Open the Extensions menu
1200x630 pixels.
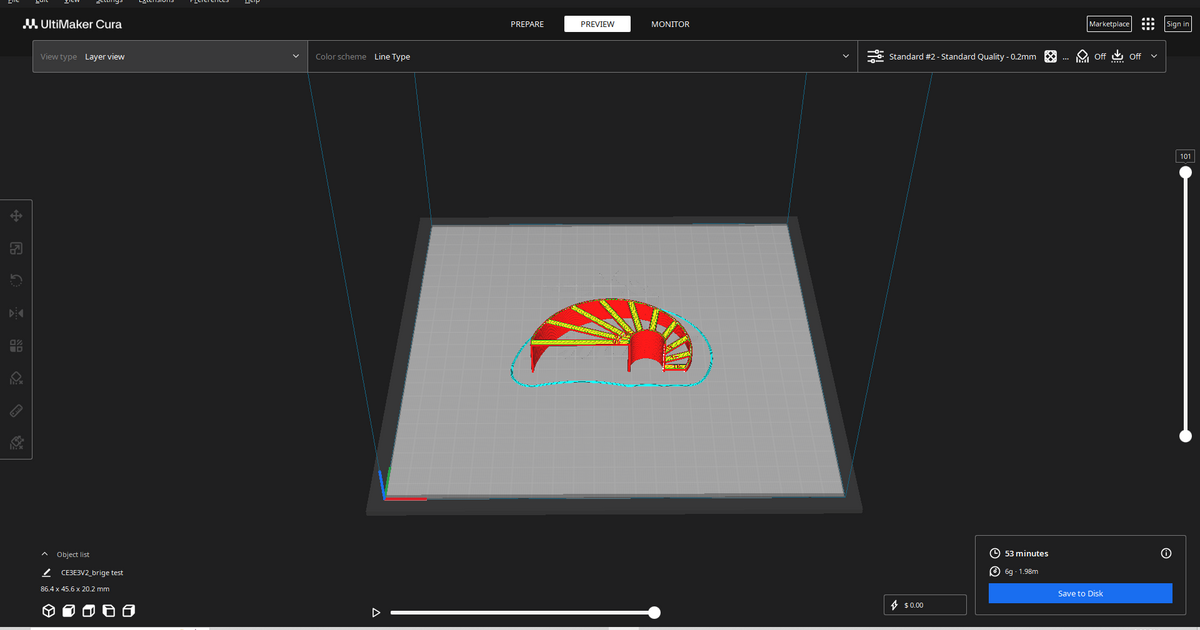pyautogui.click(x=155, y=2)
